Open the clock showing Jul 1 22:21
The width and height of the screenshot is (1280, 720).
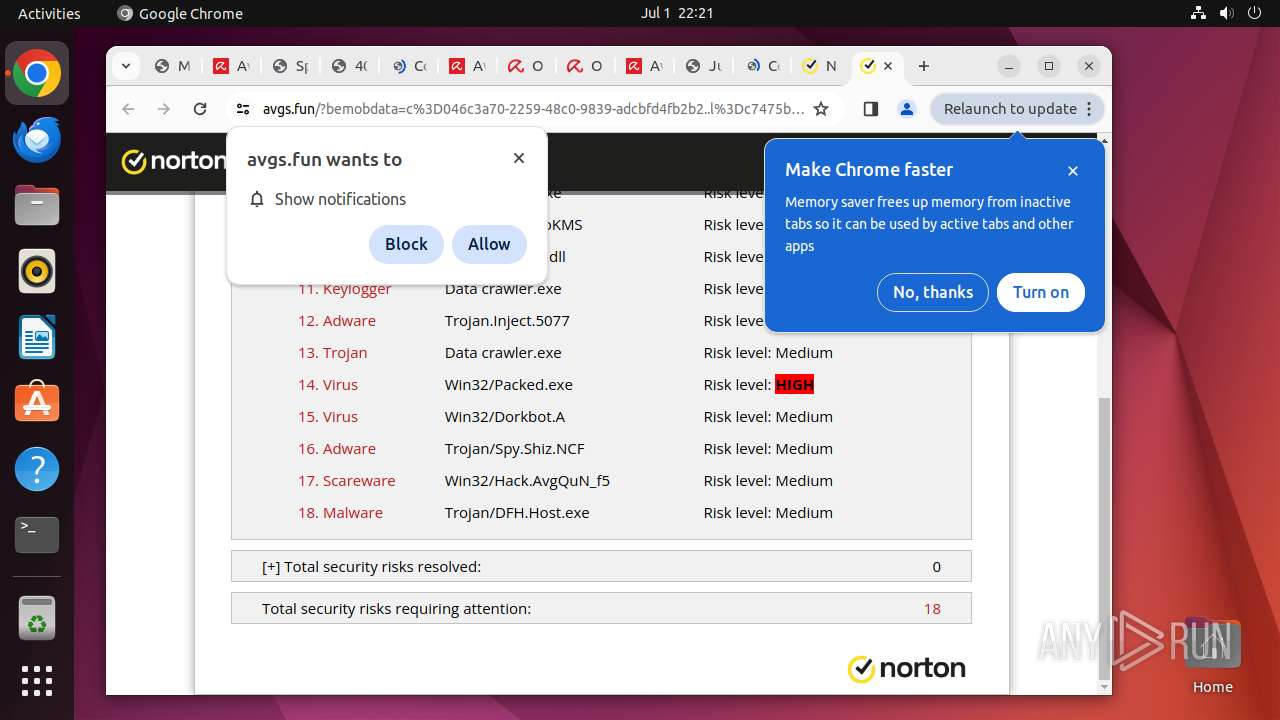coord(677,13)
